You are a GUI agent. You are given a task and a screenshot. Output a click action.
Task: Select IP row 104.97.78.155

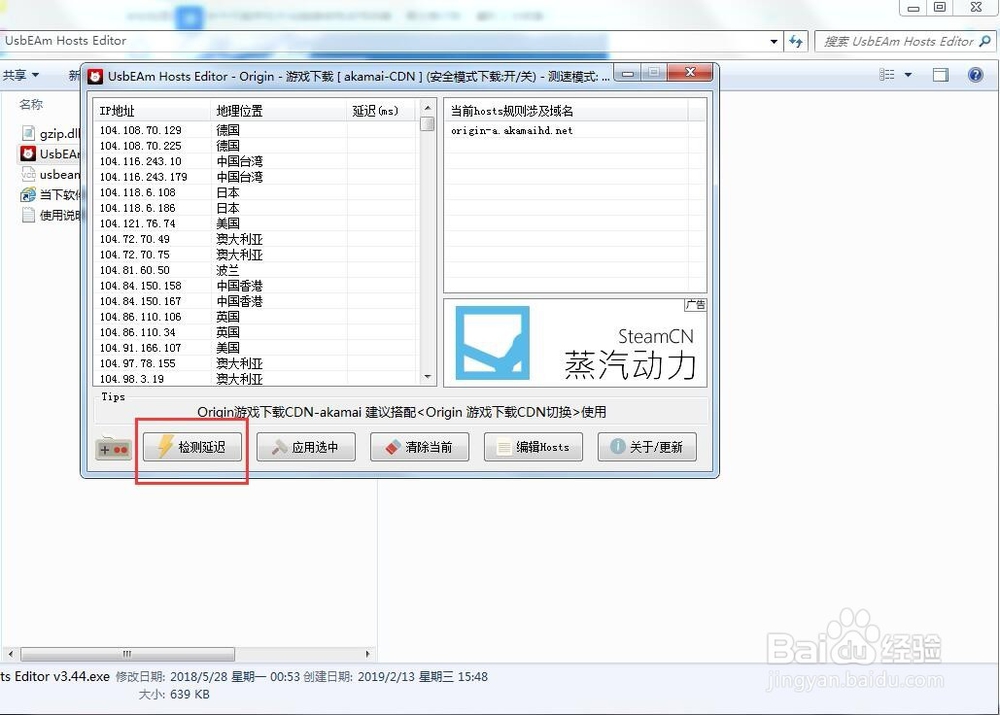[256, 364]
